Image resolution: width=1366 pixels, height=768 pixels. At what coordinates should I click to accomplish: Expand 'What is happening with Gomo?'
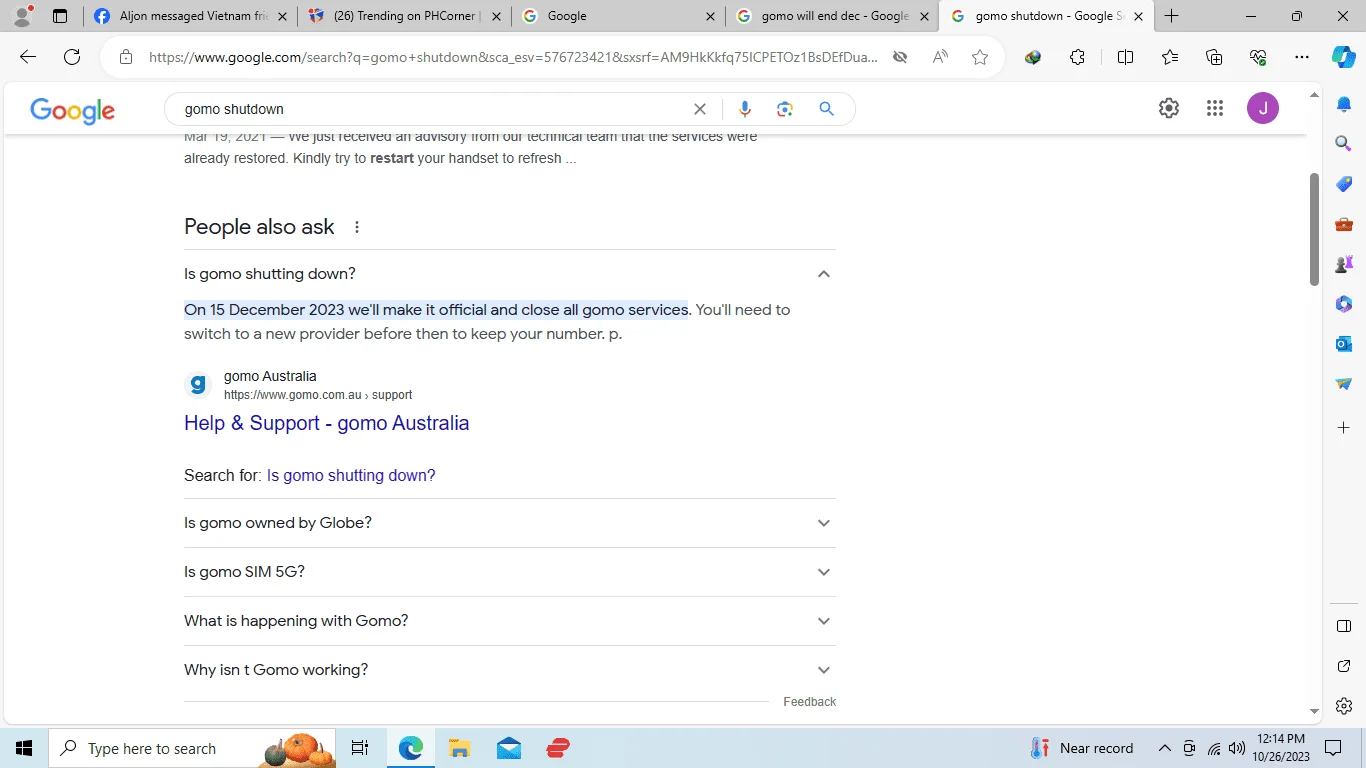point(510,621)
